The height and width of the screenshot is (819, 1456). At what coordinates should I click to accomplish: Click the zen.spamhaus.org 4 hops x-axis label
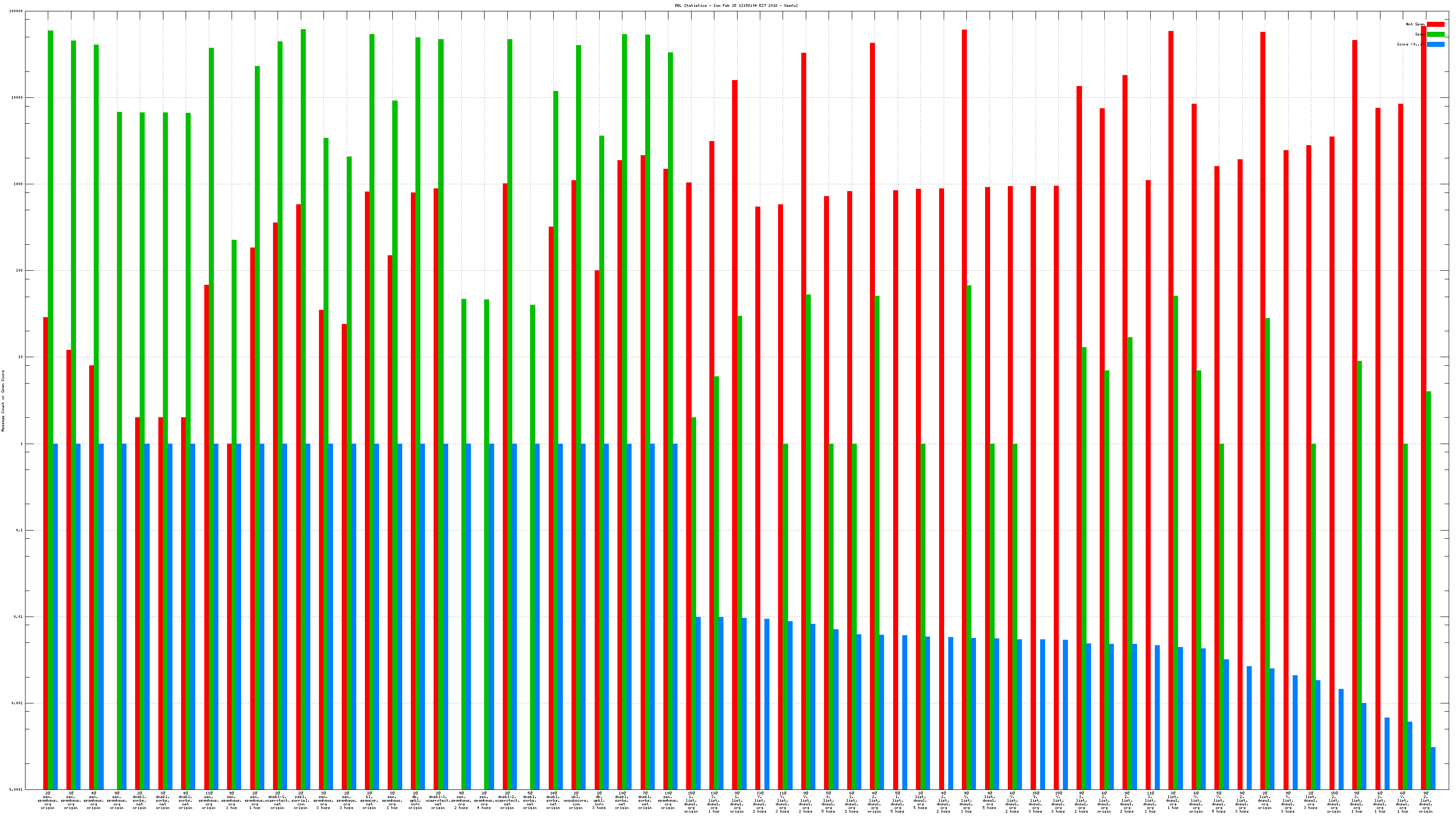[485, 800]
